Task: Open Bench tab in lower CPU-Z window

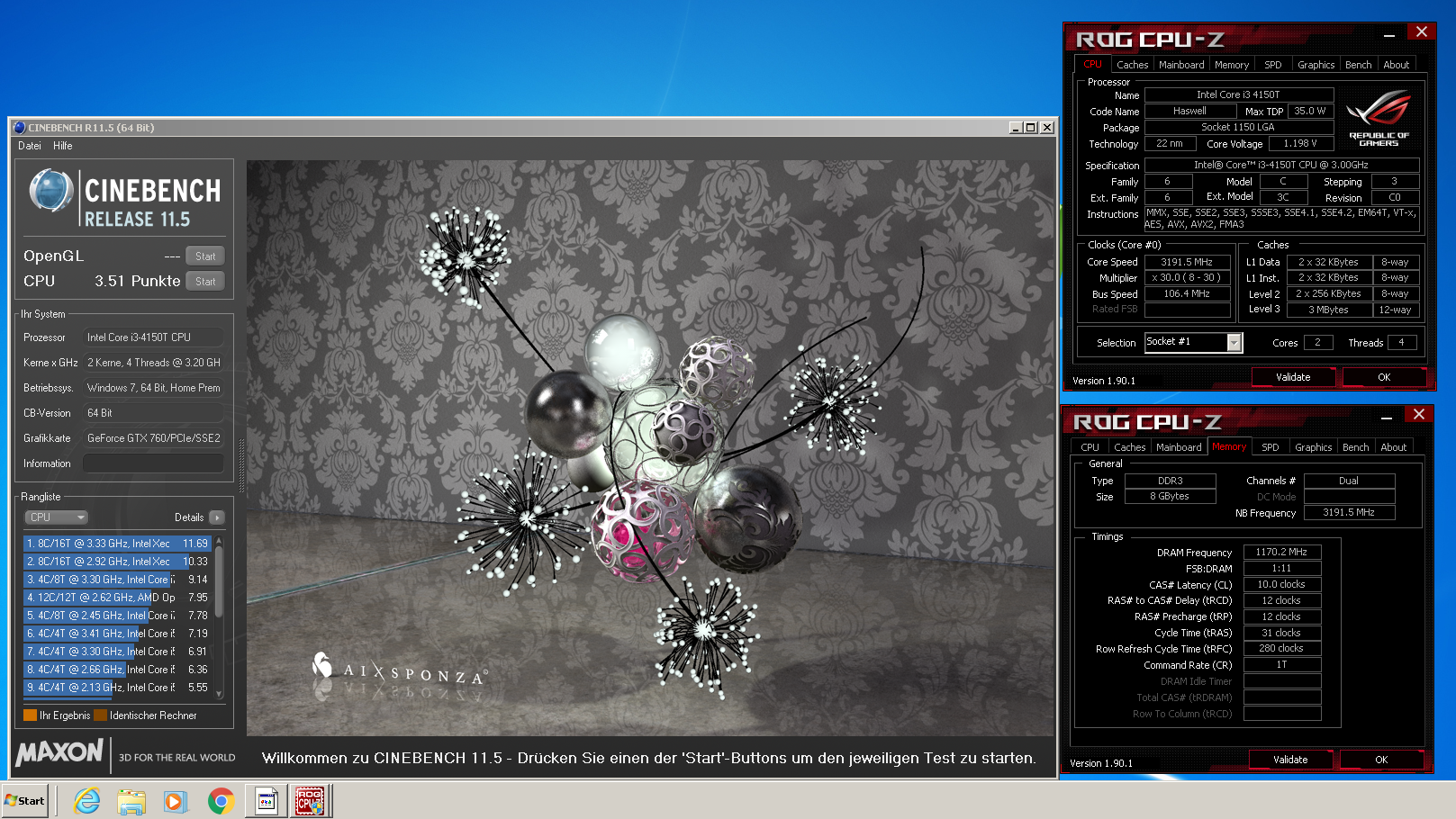Action: pyautogui.click(x=1355, y=447)
